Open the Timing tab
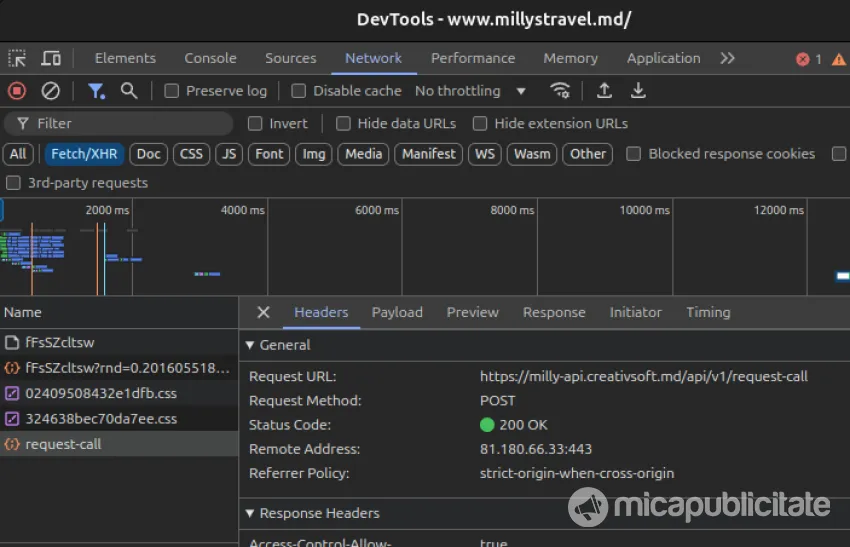 pyautogui.click(x=708, y=312)
